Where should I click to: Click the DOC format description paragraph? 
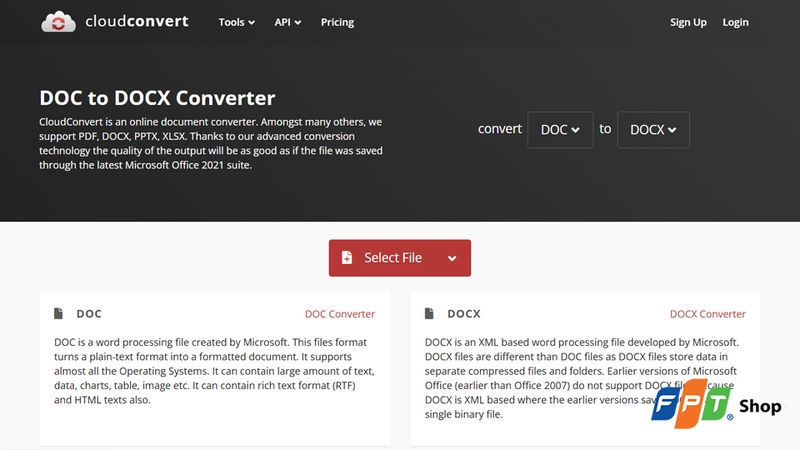click(214, 371)
